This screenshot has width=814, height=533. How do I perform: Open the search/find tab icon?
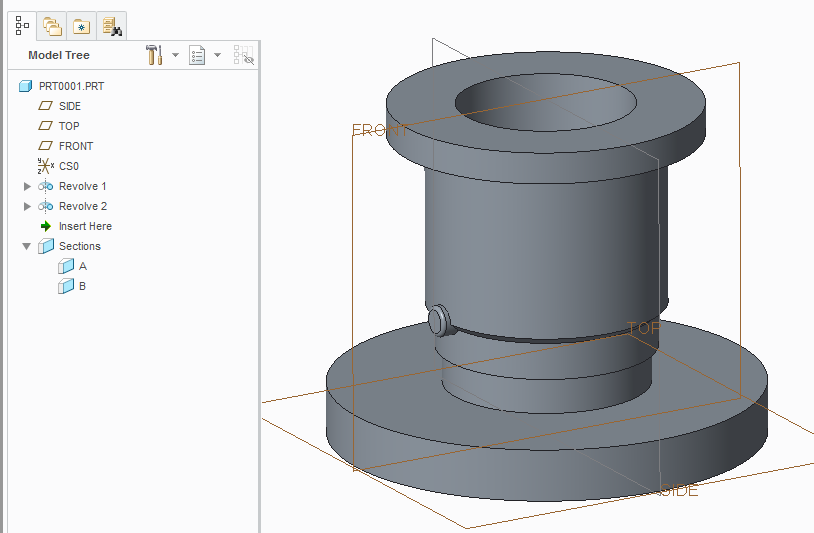[x=111, y=26]
